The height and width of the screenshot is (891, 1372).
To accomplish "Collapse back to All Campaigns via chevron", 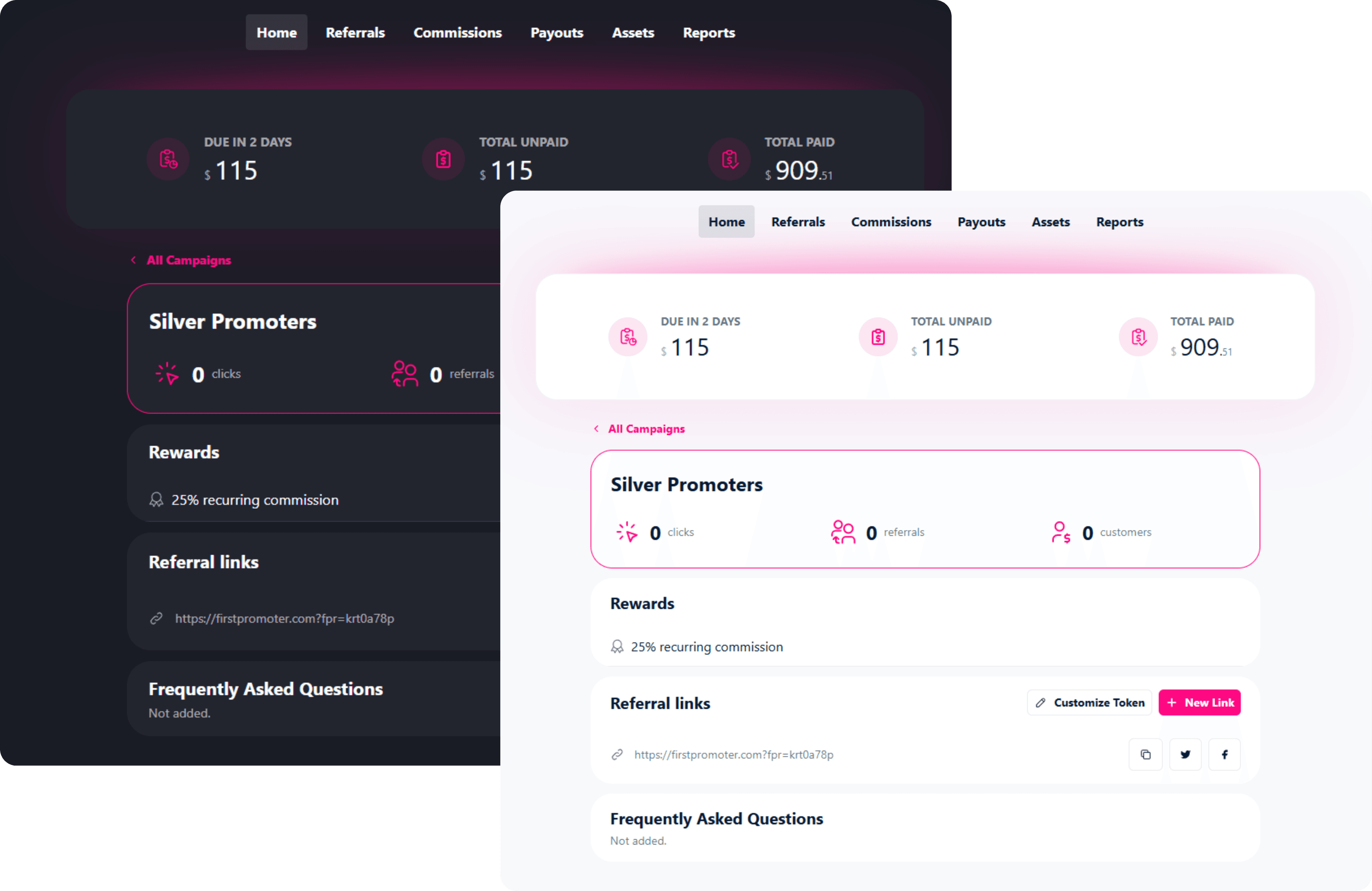I will (x=597, y=428).
